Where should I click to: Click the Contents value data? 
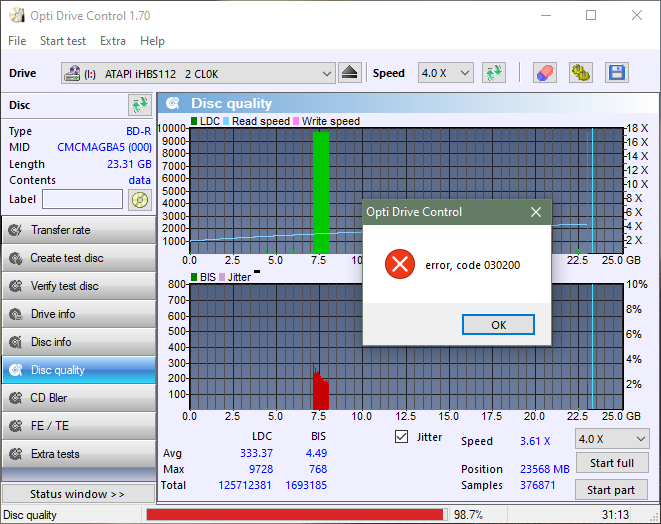point(140,180)
